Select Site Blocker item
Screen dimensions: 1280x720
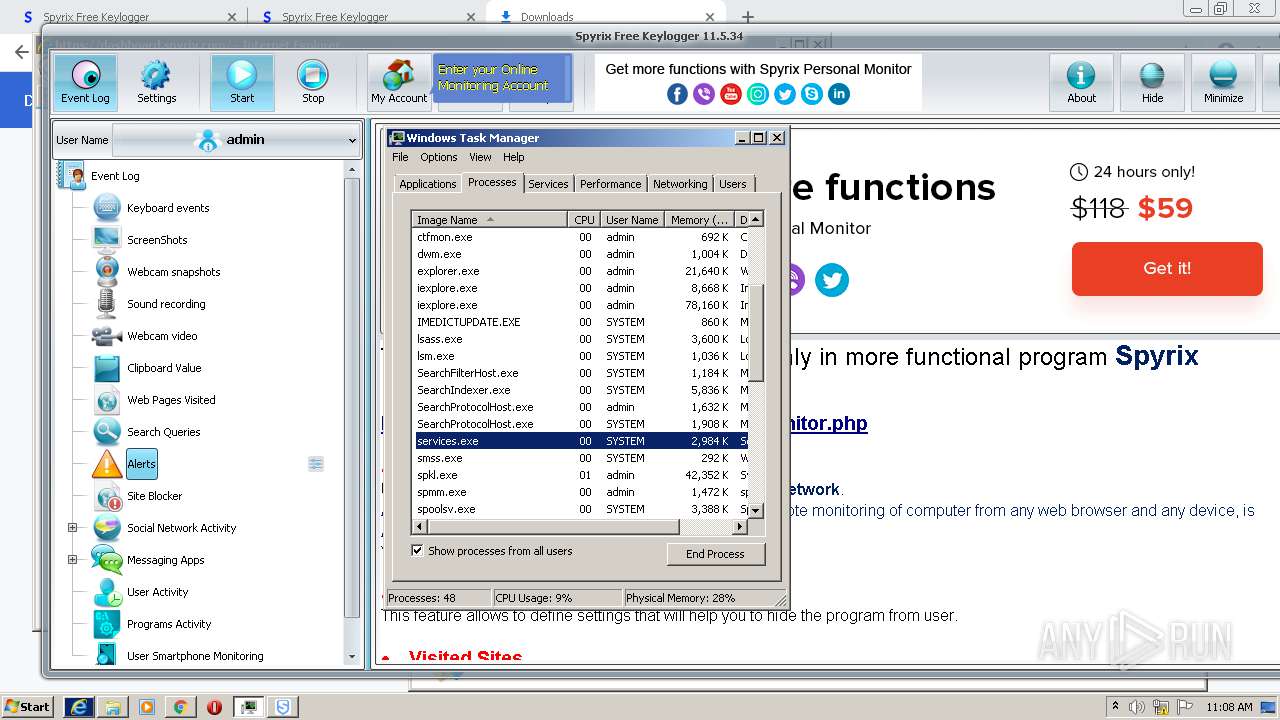coord(154,496)
